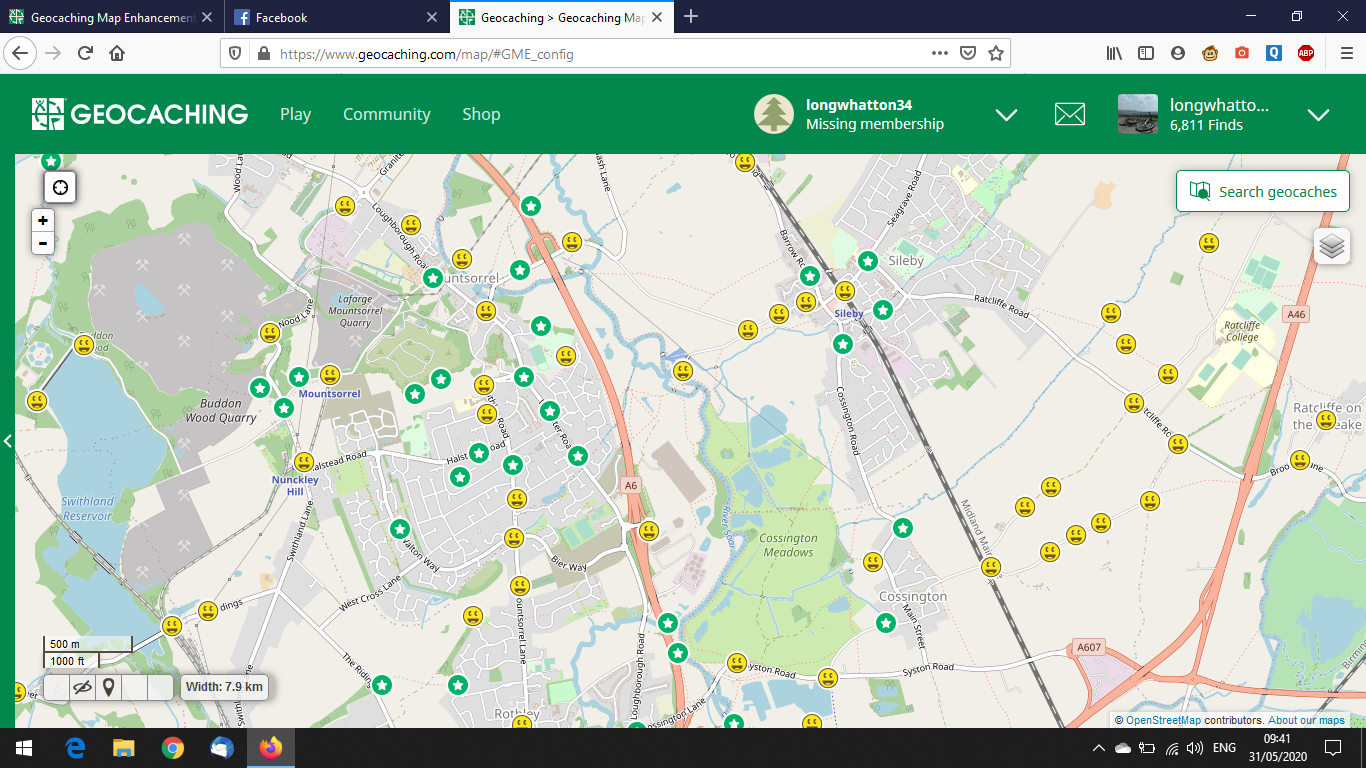Click the Greasemonkey extension icon

click(x=1210, y=53)
